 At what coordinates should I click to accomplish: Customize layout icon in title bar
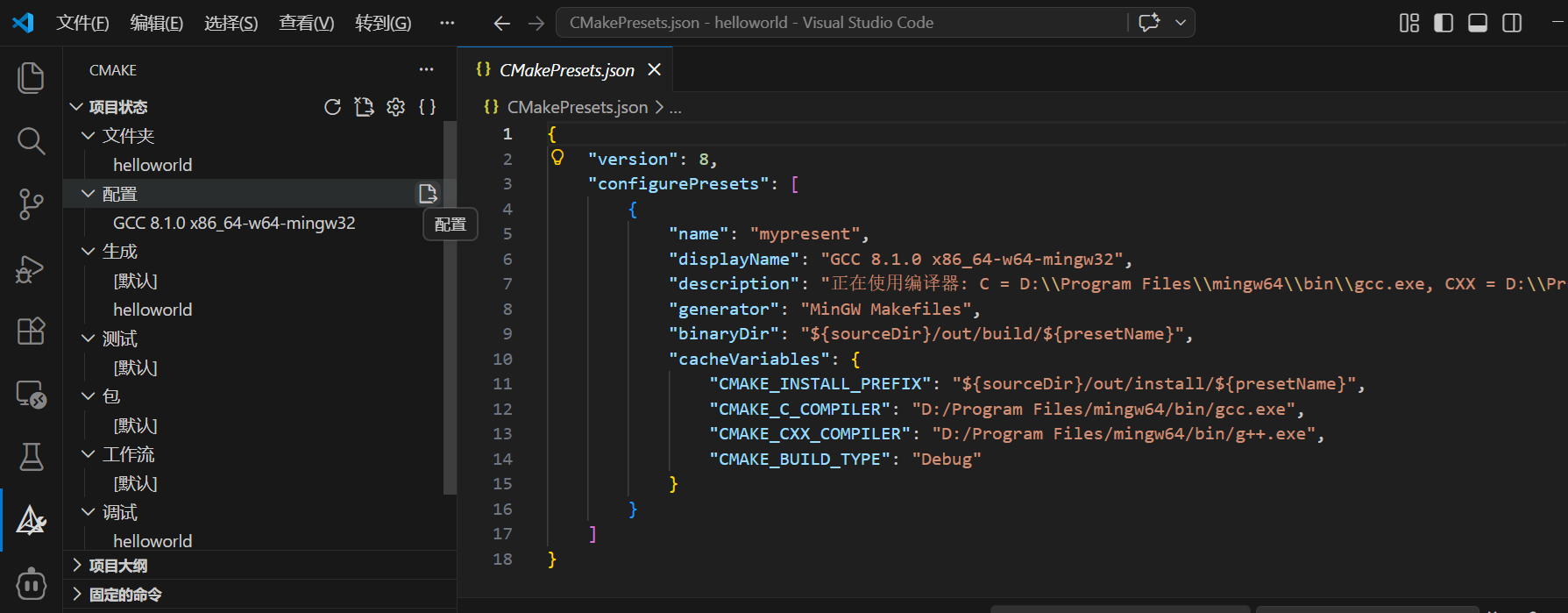click(1409, 23)
